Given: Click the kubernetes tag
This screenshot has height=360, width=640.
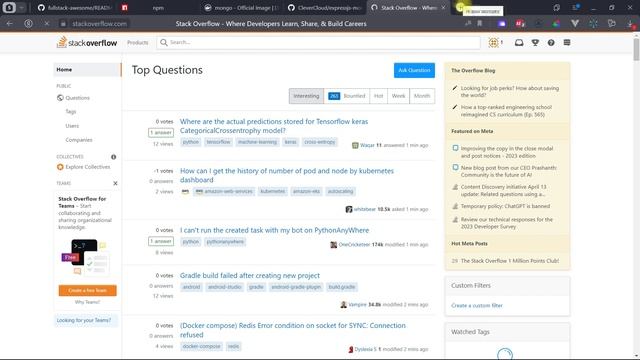Looking at the screenshot, I should 273,191.
